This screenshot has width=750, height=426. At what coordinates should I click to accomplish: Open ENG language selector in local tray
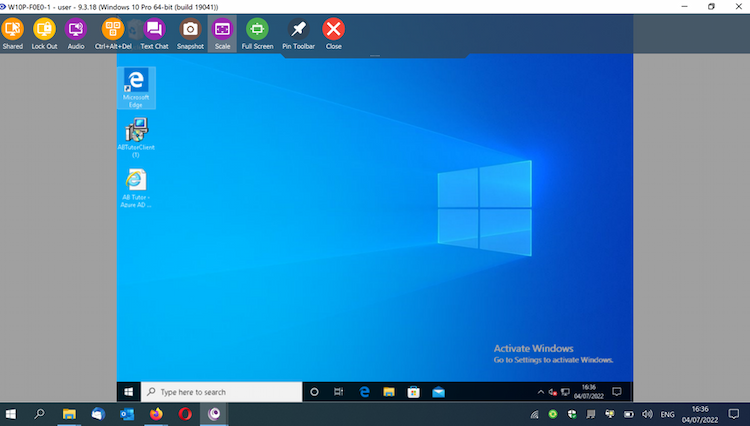670,414
